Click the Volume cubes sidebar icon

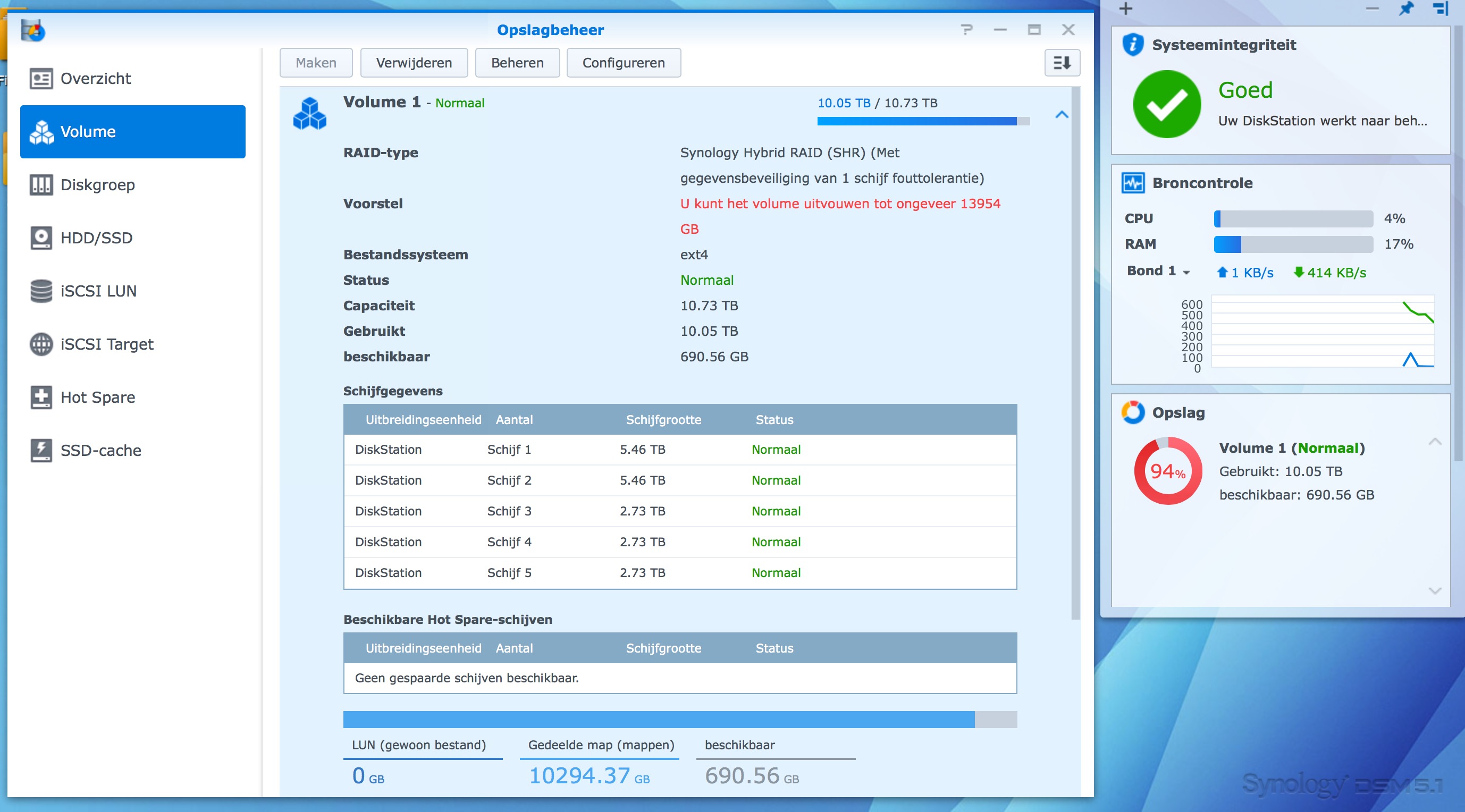coord(41,131)
